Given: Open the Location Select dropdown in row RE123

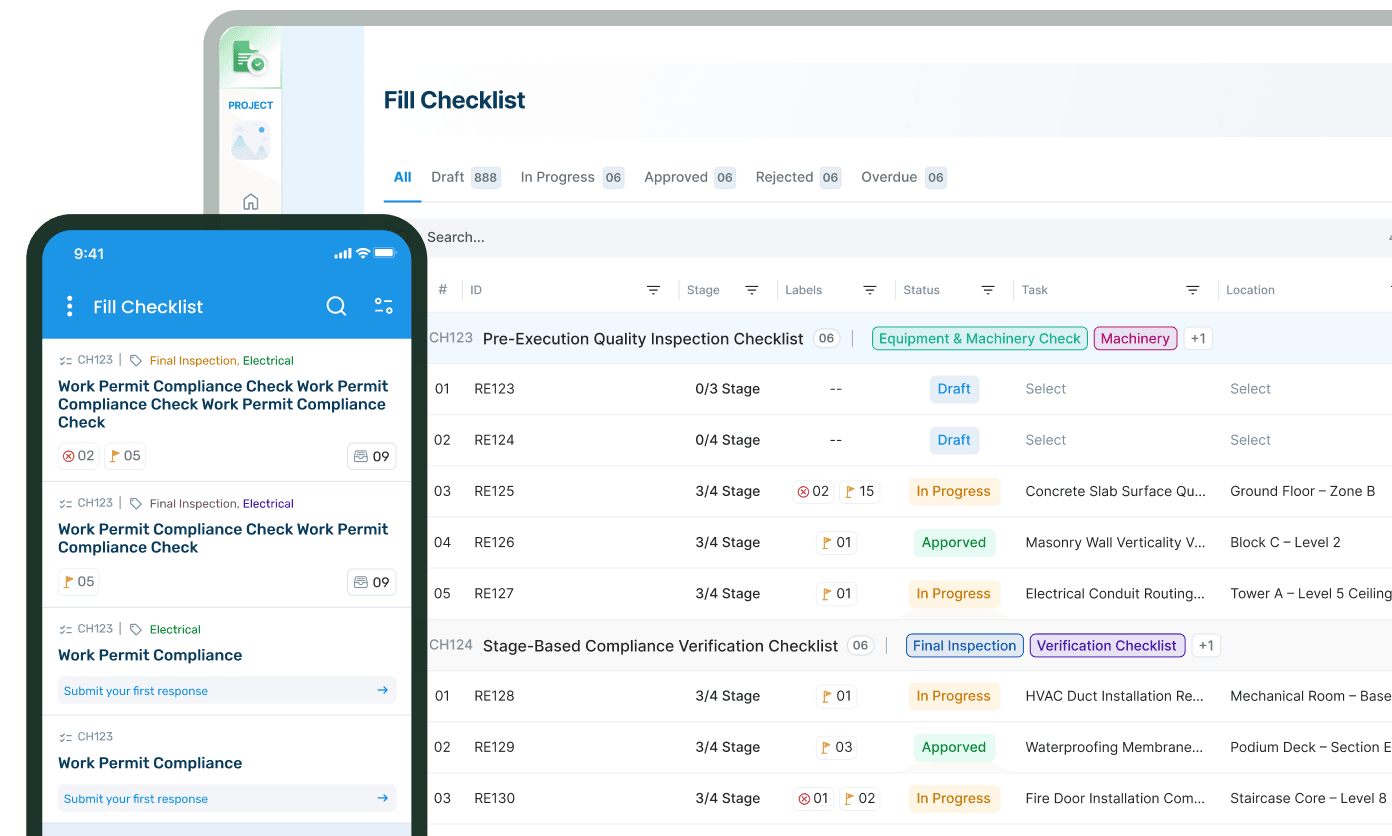Looking at the screenshot, I should pyautogui.click(x=1251, y=389).
